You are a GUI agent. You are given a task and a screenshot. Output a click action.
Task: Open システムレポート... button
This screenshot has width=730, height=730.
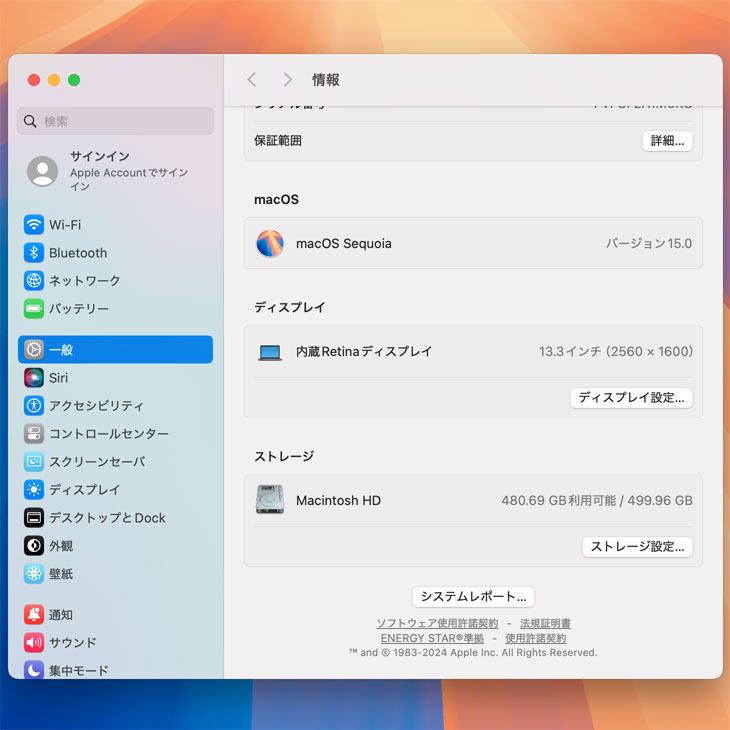click(473, 597)
